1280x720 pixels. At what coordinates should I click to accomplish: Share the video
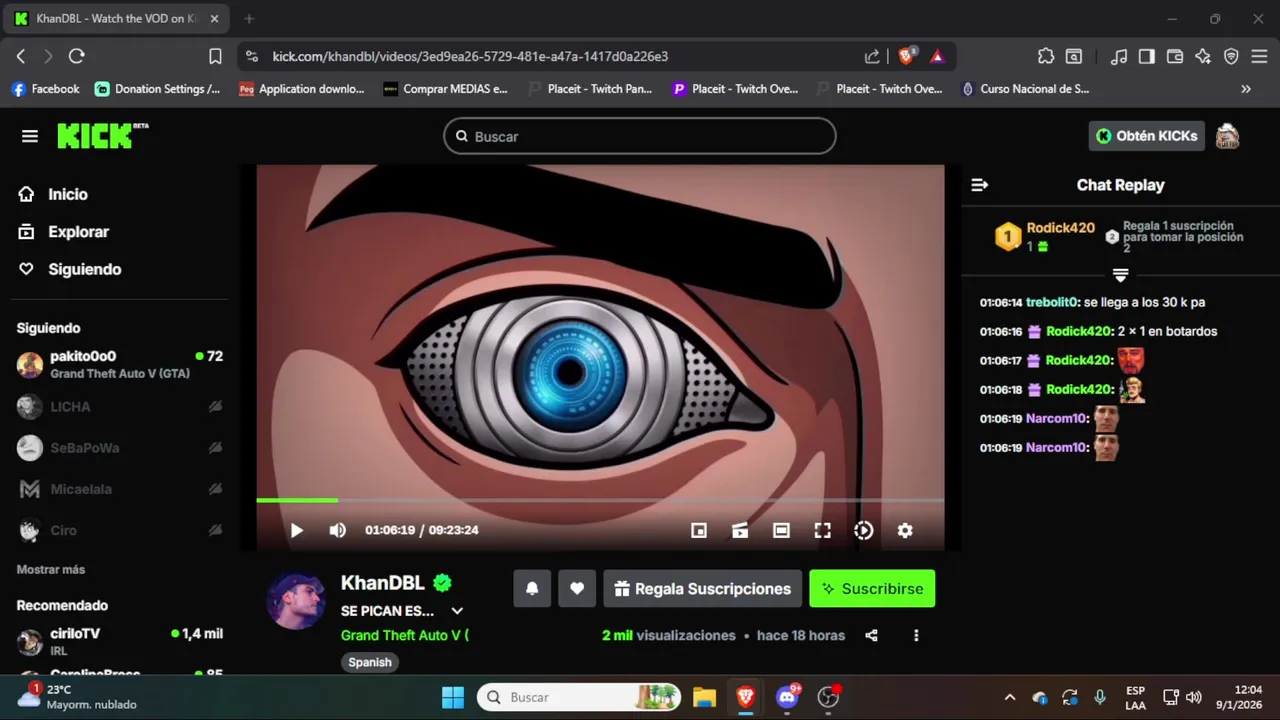(x=871, y=635)
